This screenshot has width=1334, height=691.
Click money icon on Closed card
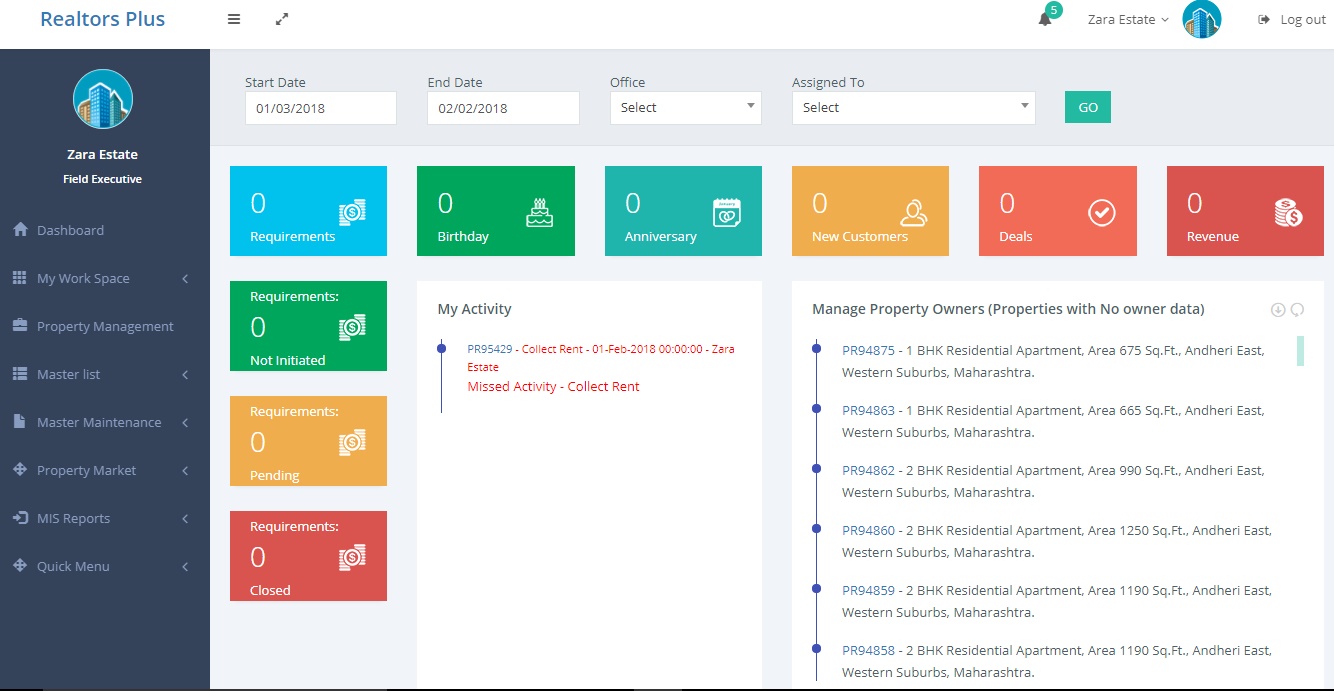pyautogui.click(x=352, y=557)
